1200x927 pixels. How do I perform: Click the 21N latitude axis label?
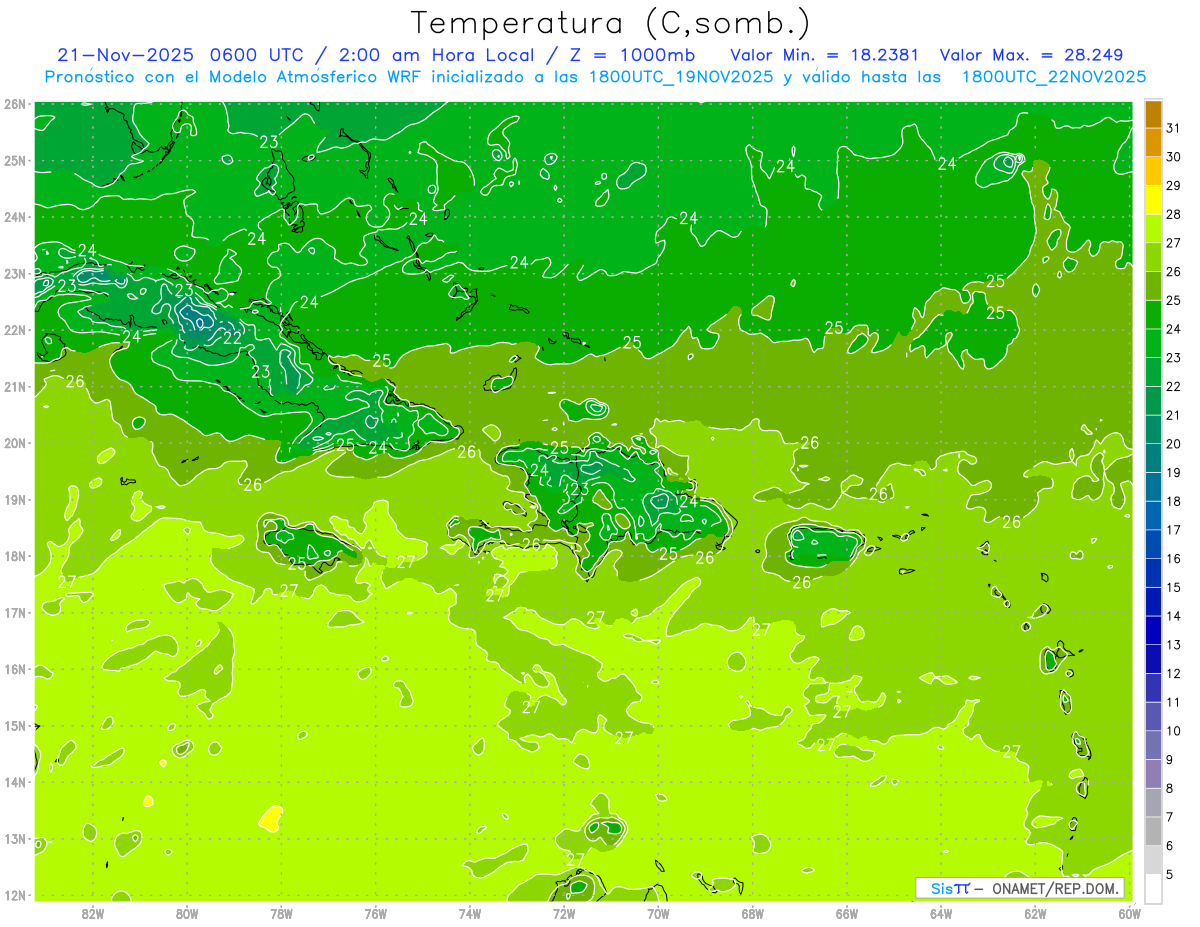click(15, 386)
